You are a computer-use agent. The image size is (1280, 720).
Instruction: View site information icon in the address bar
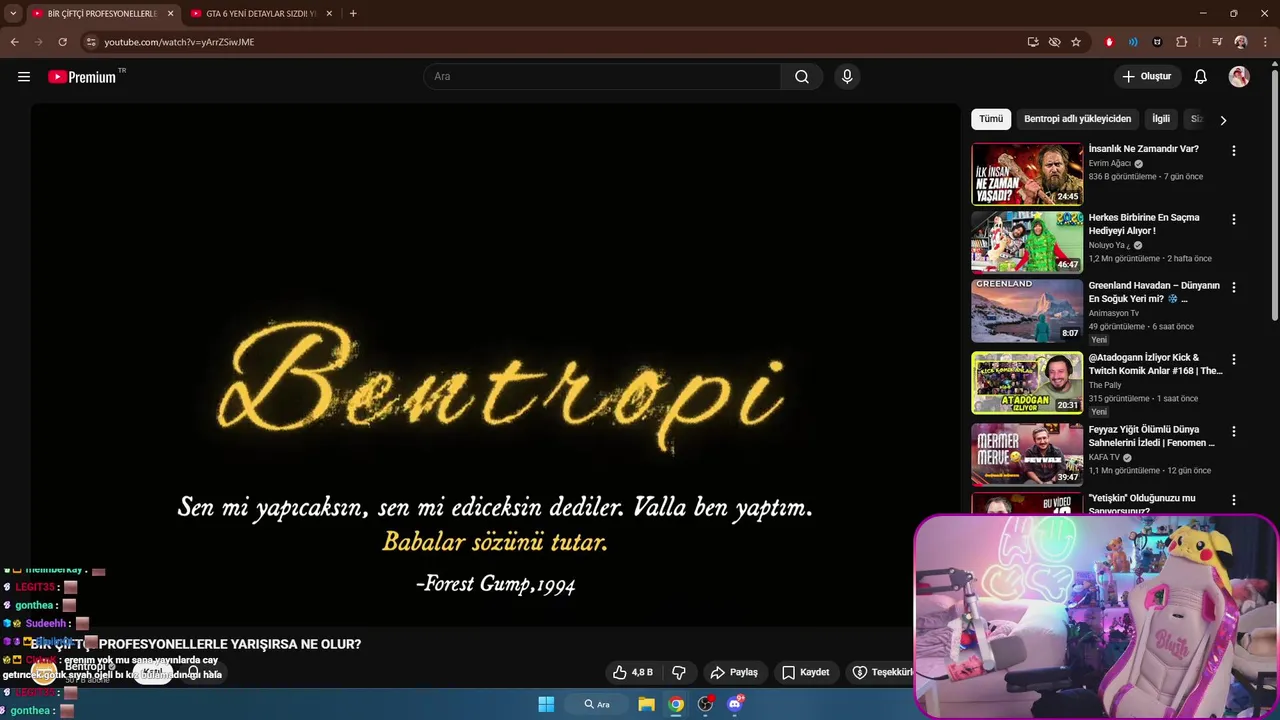[x=91, y=42]
